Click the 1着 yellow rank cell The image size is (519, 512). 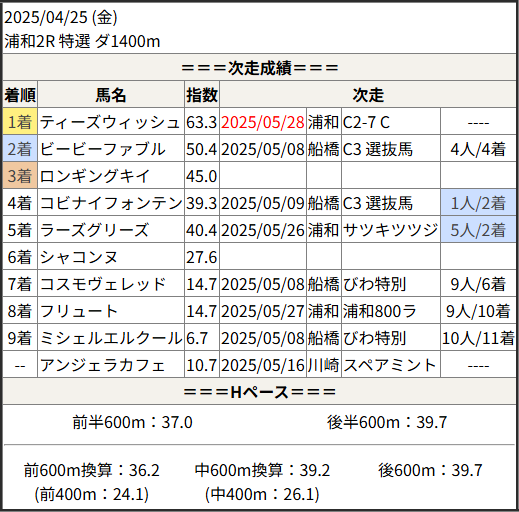(20, 121)
